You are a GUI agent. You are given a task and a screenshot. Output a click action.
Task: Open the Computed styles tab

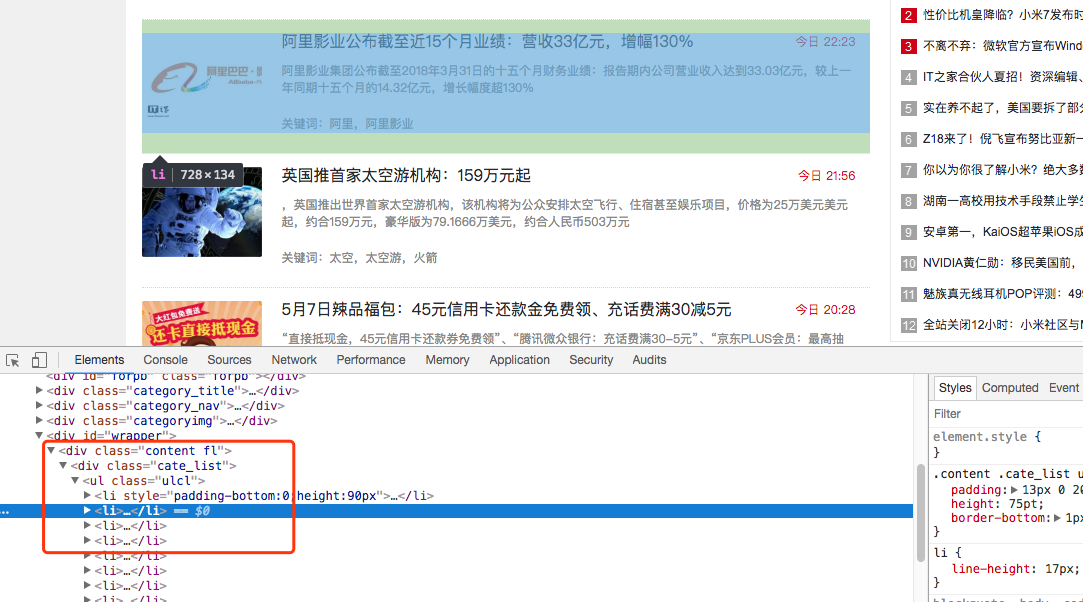(1009, 387)
